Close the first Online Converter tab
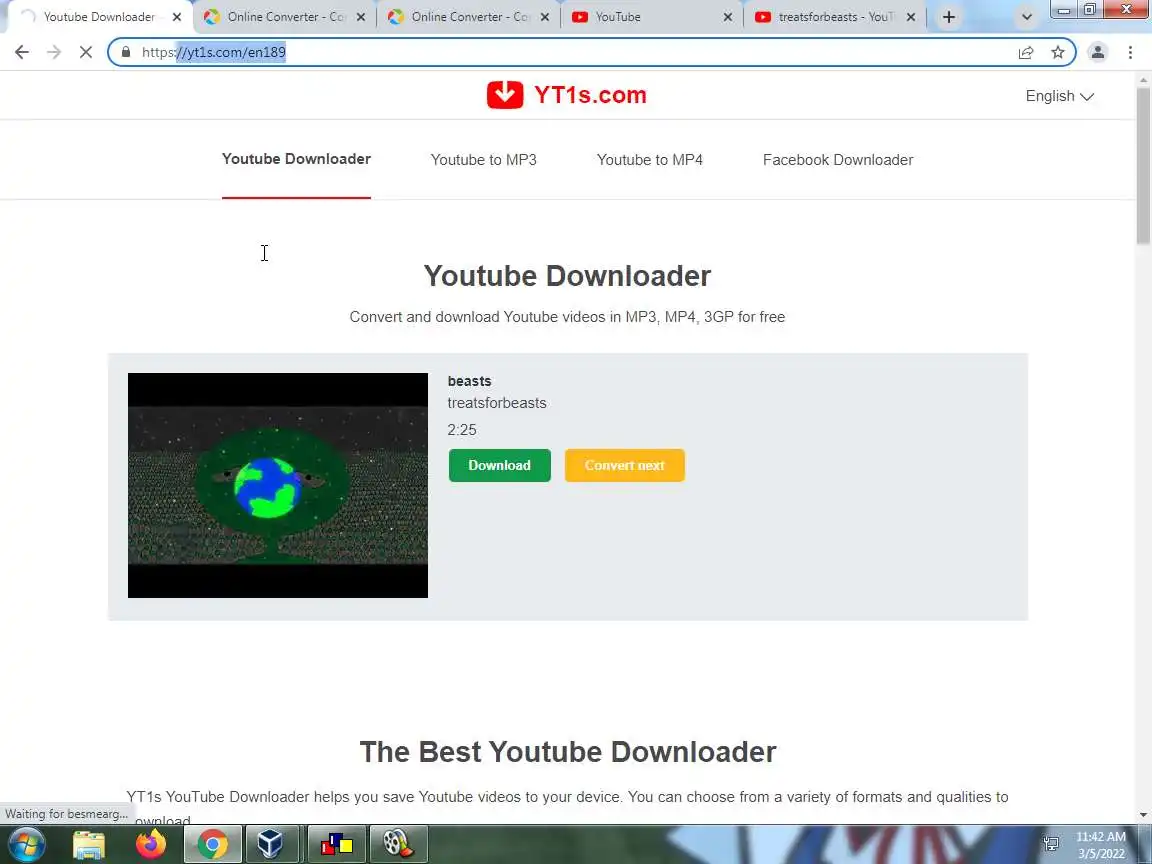 click(361, 17)
